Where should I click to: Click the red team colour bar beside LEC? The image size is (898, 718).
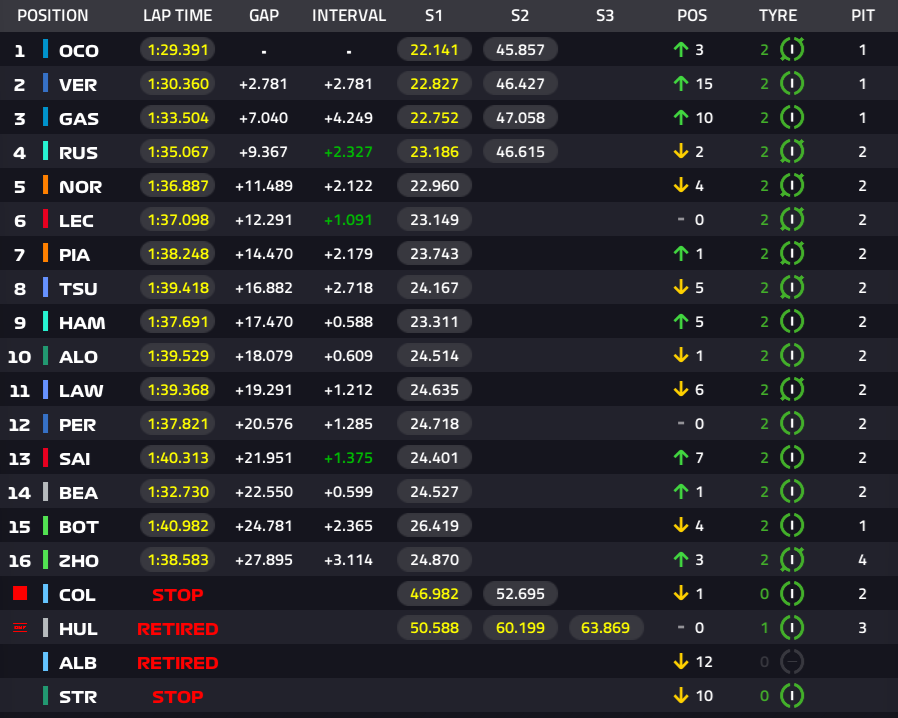(45, 219)
